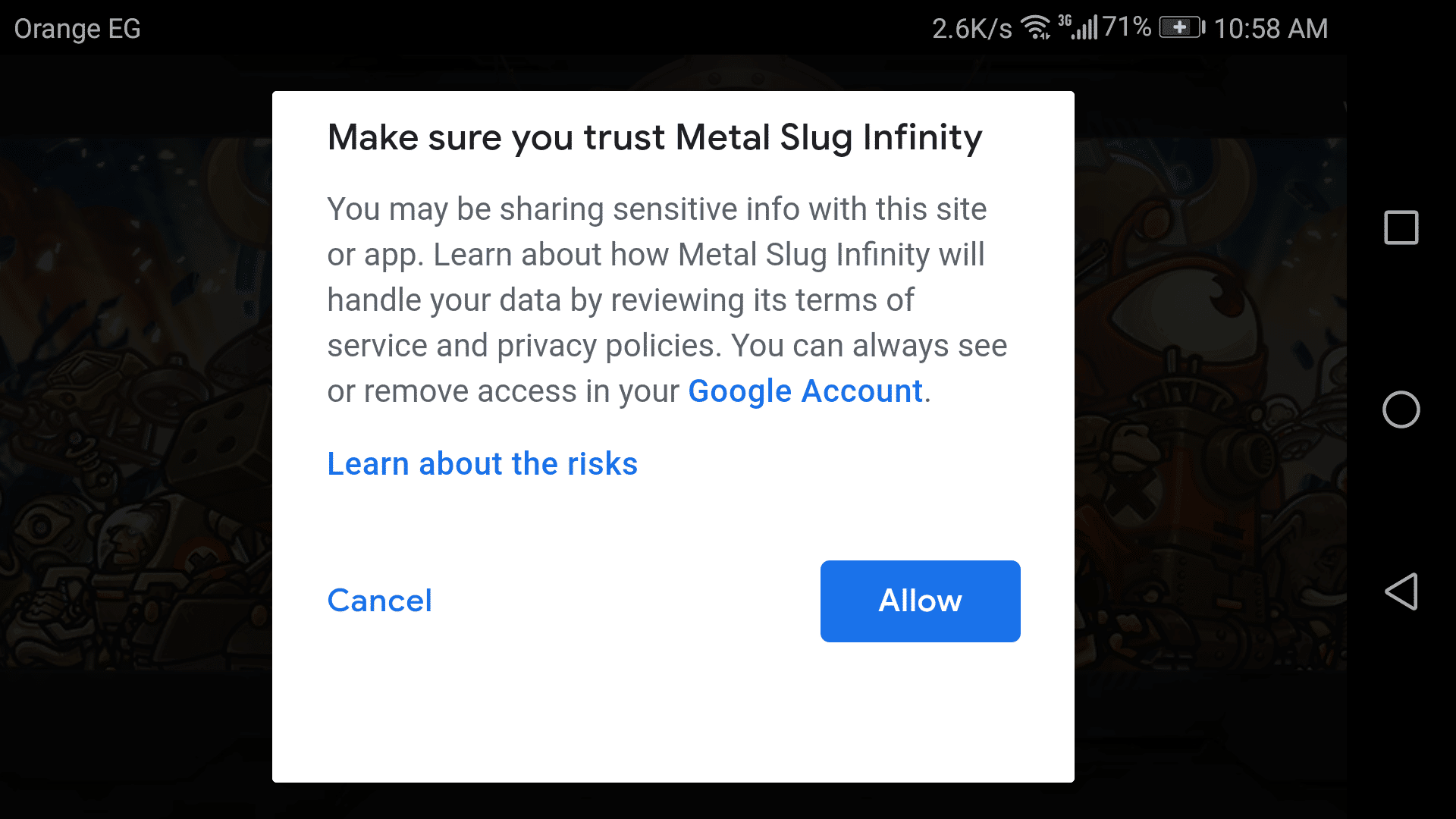Tap the 2.6K/s network speed indicator
This screenshot has height=819, width=1456.
pyautogui.click(x=971, y=29)
